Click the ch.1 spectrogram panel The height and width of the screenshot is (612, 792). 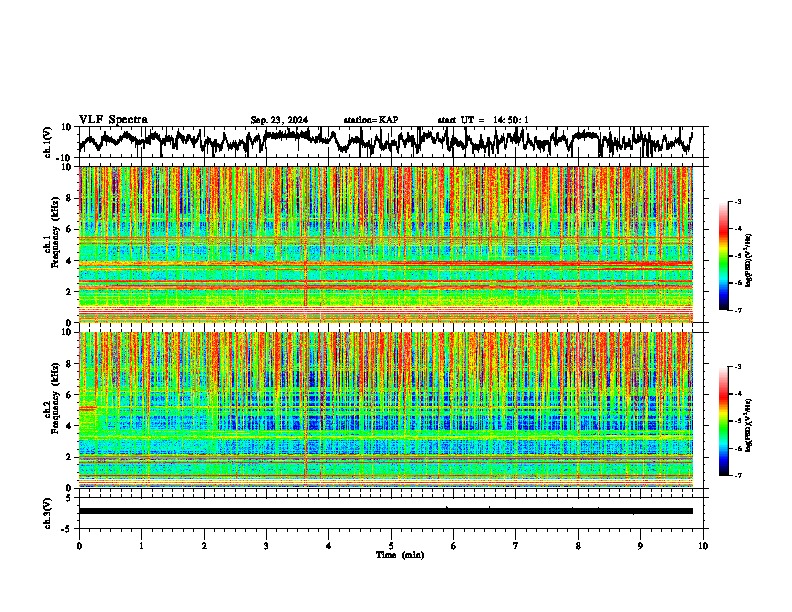point(386,244)
